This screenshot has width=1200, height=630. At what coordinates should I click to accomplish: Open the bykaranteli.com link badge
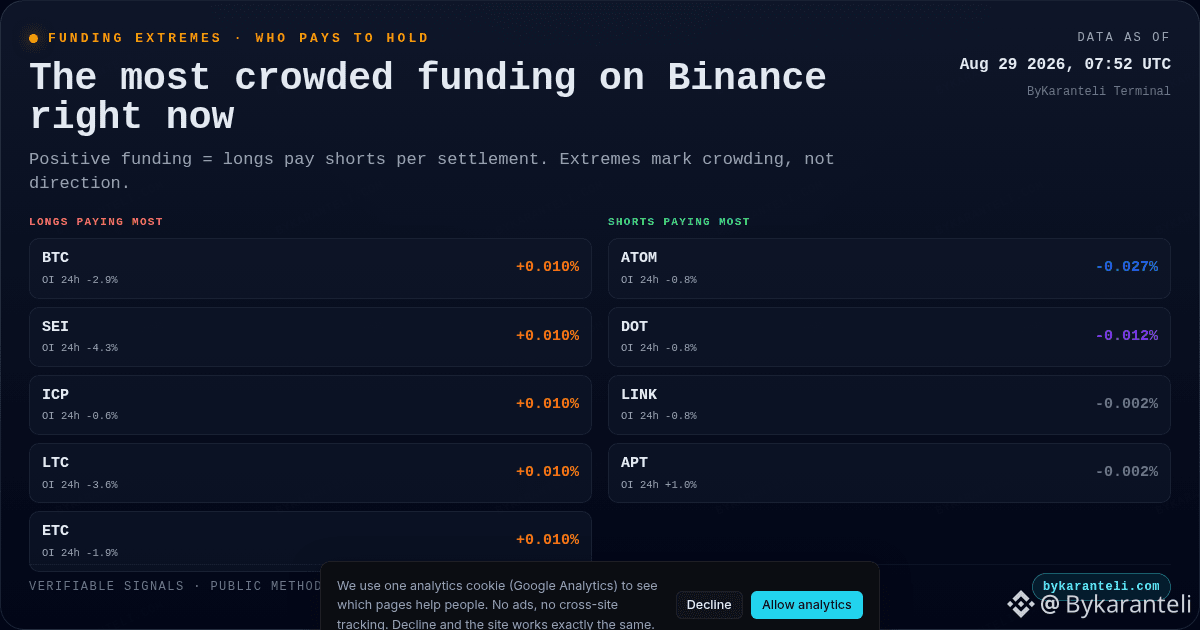1101,587
